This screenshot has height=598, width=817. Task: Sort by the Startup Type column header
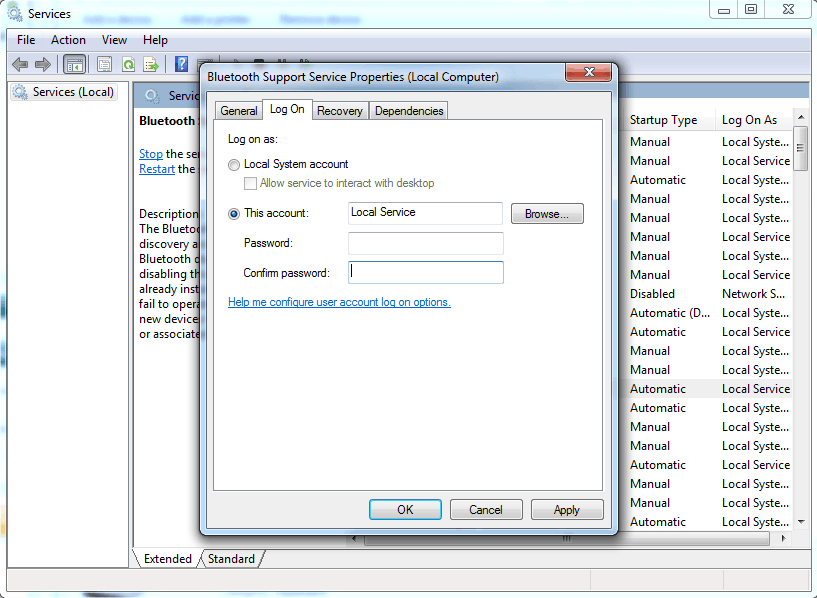click(x=670, y=120)
